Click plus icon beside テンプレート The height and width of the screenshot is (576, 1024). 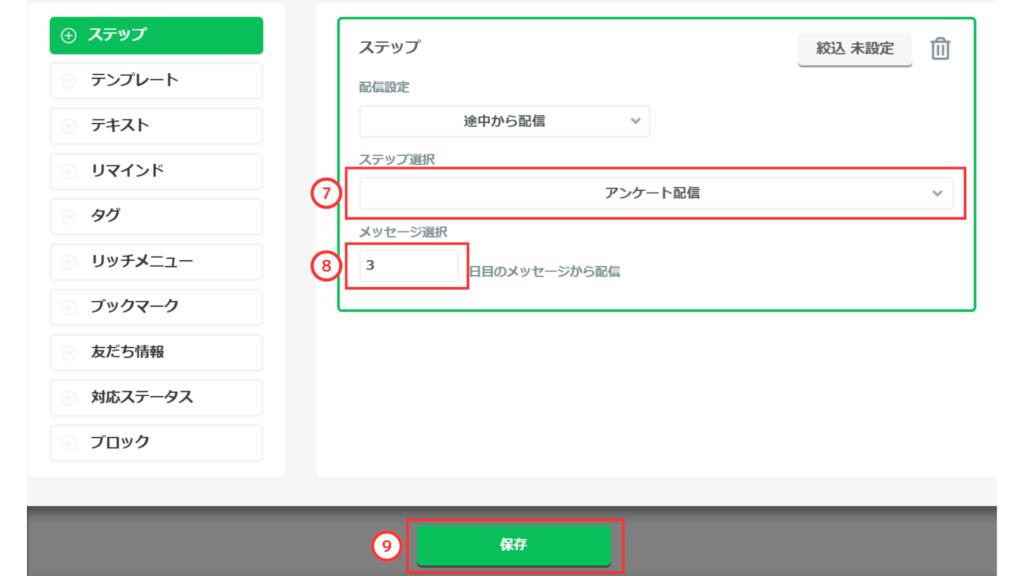[x=69, y=81]
